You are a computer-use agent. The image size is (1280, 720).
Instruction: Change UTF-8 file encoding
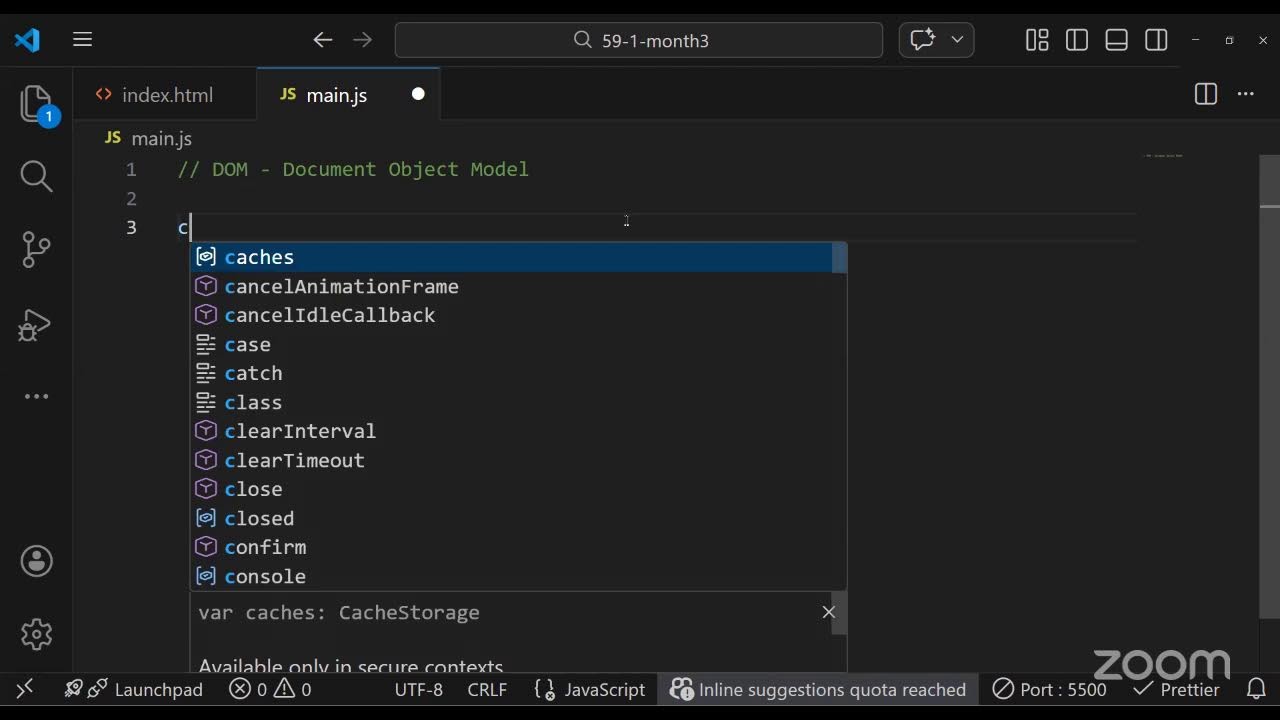[x=418, y=689]
